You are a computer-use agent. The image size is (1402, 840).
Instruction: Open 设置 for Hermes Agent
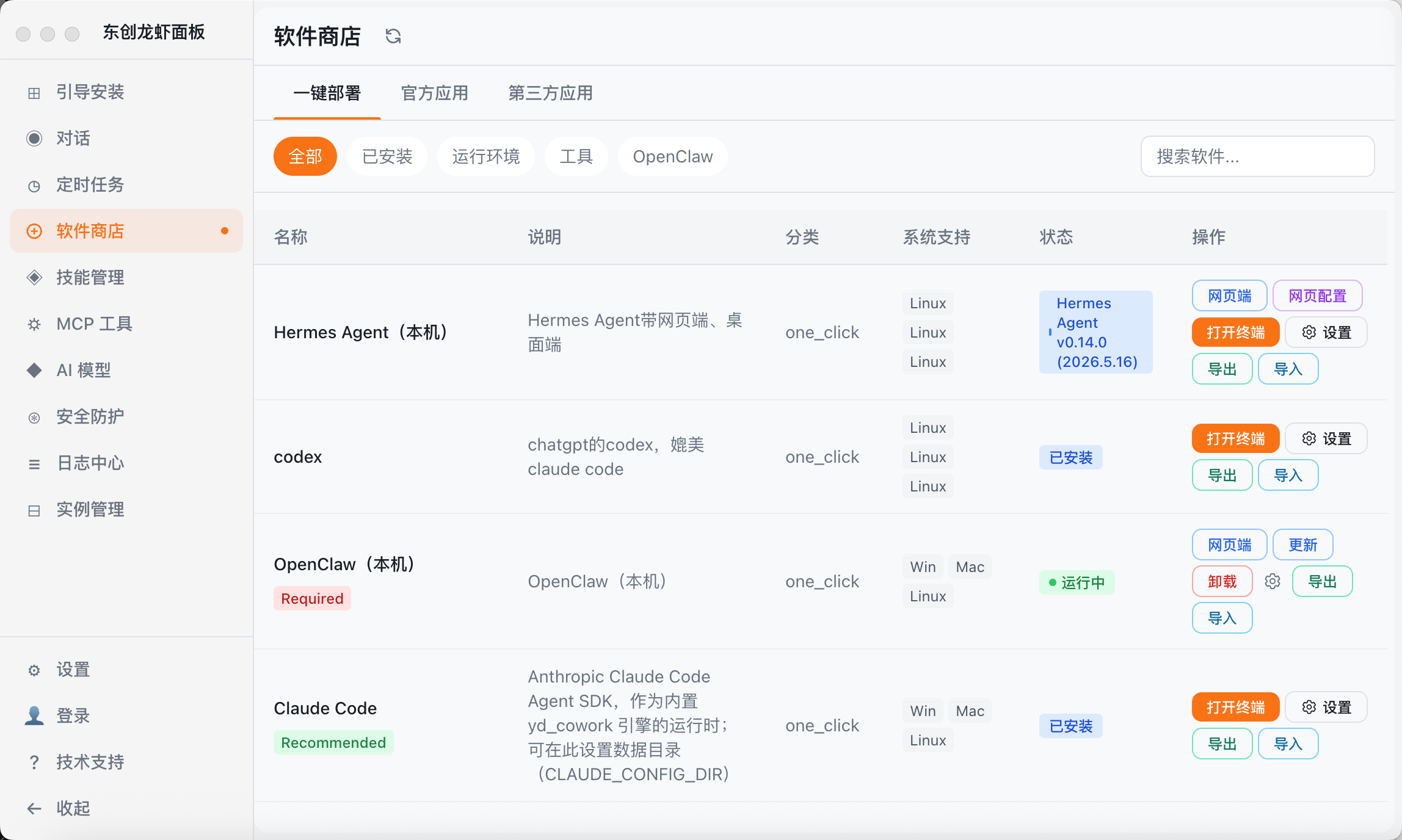click(x=1326, y=333)
